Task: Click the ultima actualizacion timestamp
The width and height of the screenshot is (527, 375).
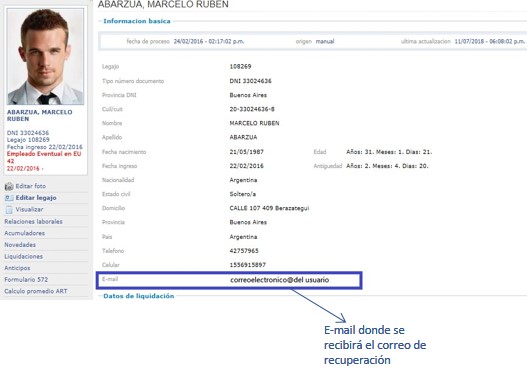Action: [490, 41]
